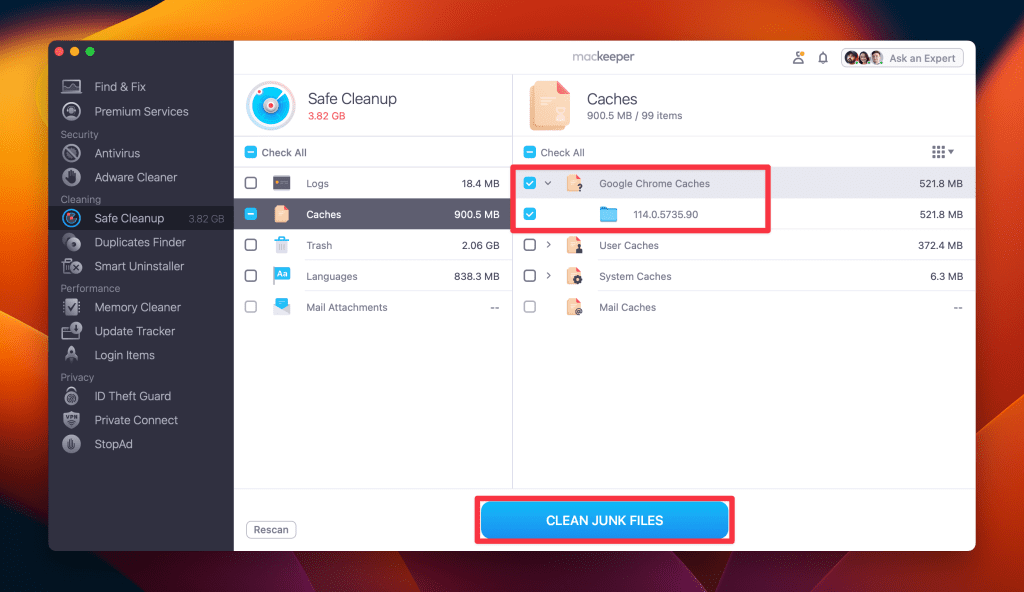
Task: Open the account profile icon
Action: coord(798,58)
